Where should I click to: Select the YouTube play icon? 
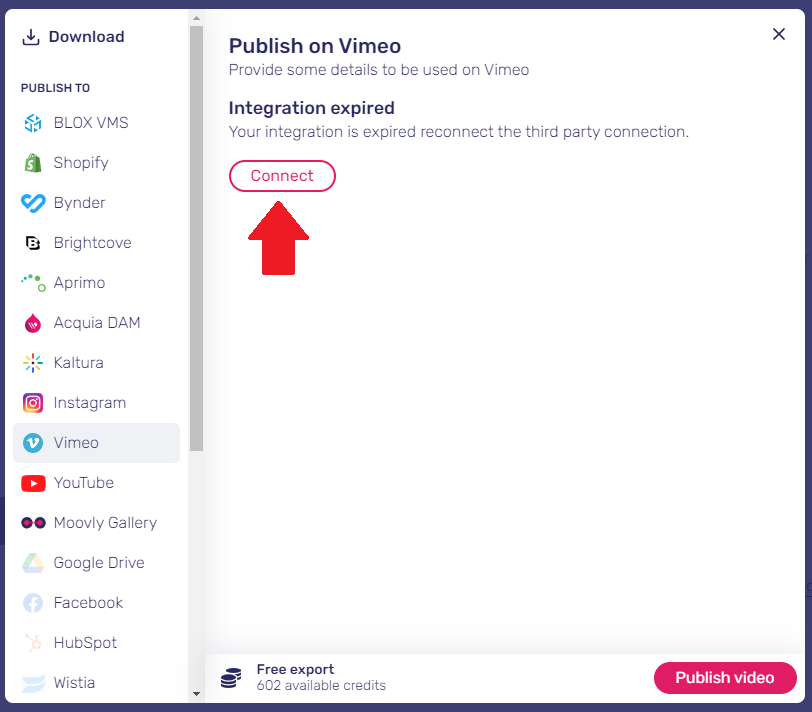[x=33, y=483]
